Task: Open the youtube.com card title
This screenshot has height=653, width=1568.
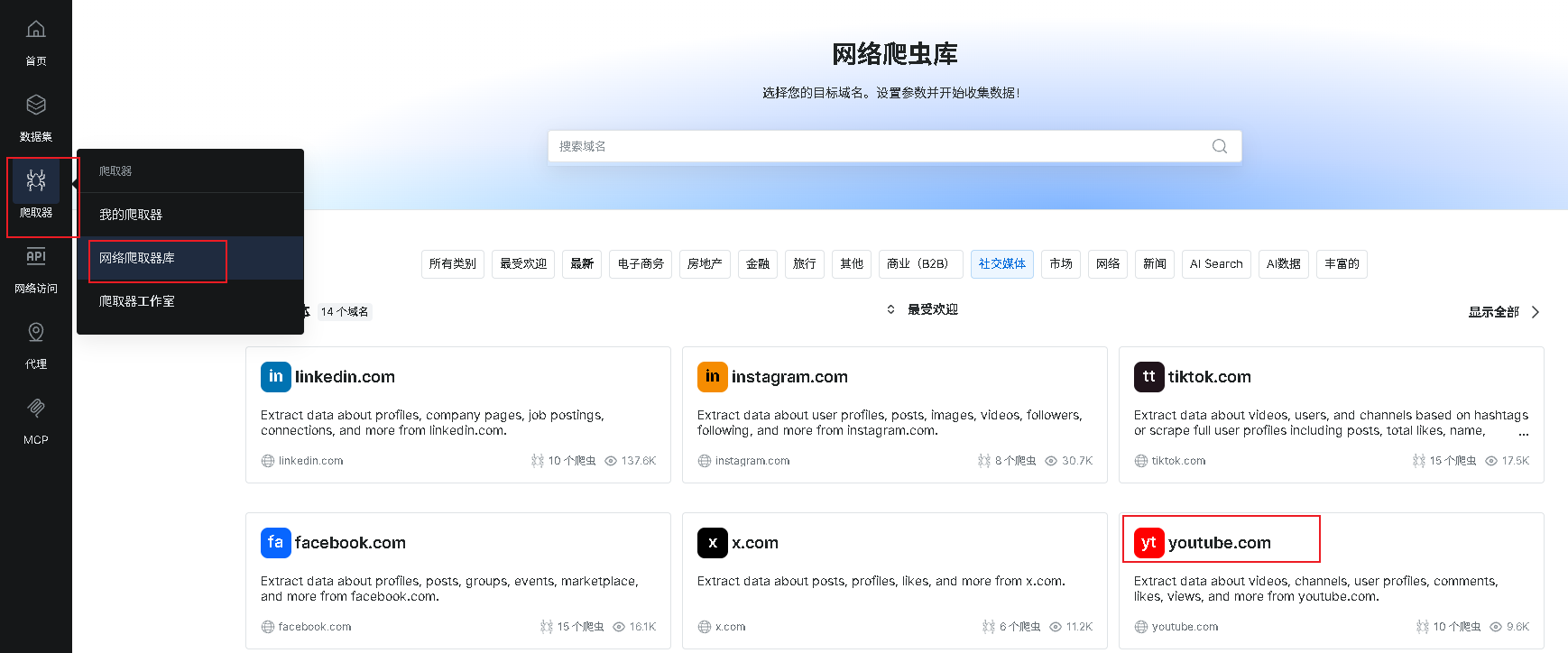Action: pos(1220,543)
